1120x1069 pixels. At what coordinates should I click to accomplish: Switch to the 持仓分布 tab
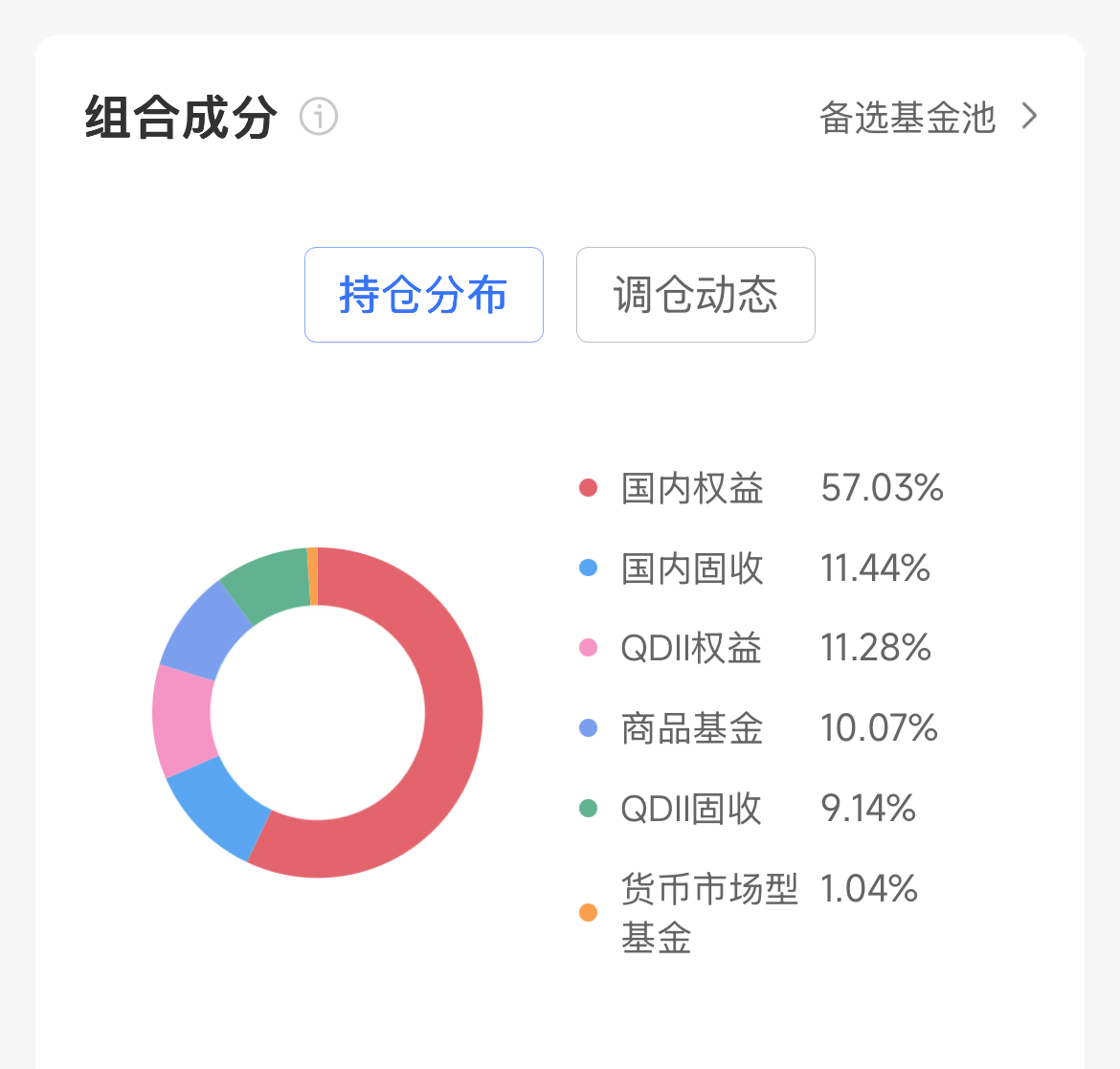423,295
